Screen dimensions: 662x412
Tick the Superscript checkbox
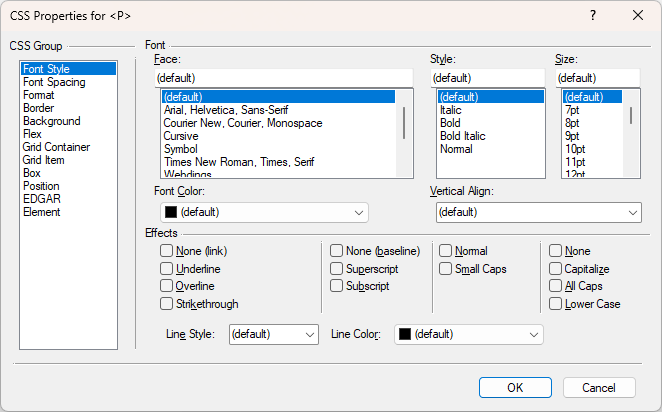click(x=337, y=269)
